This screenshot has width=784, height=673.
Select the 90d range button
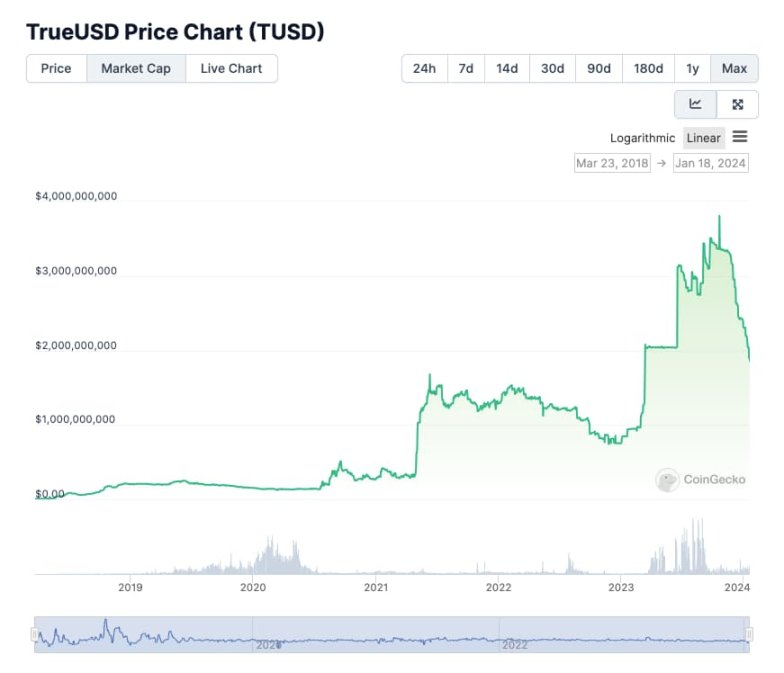pos(599,68)
